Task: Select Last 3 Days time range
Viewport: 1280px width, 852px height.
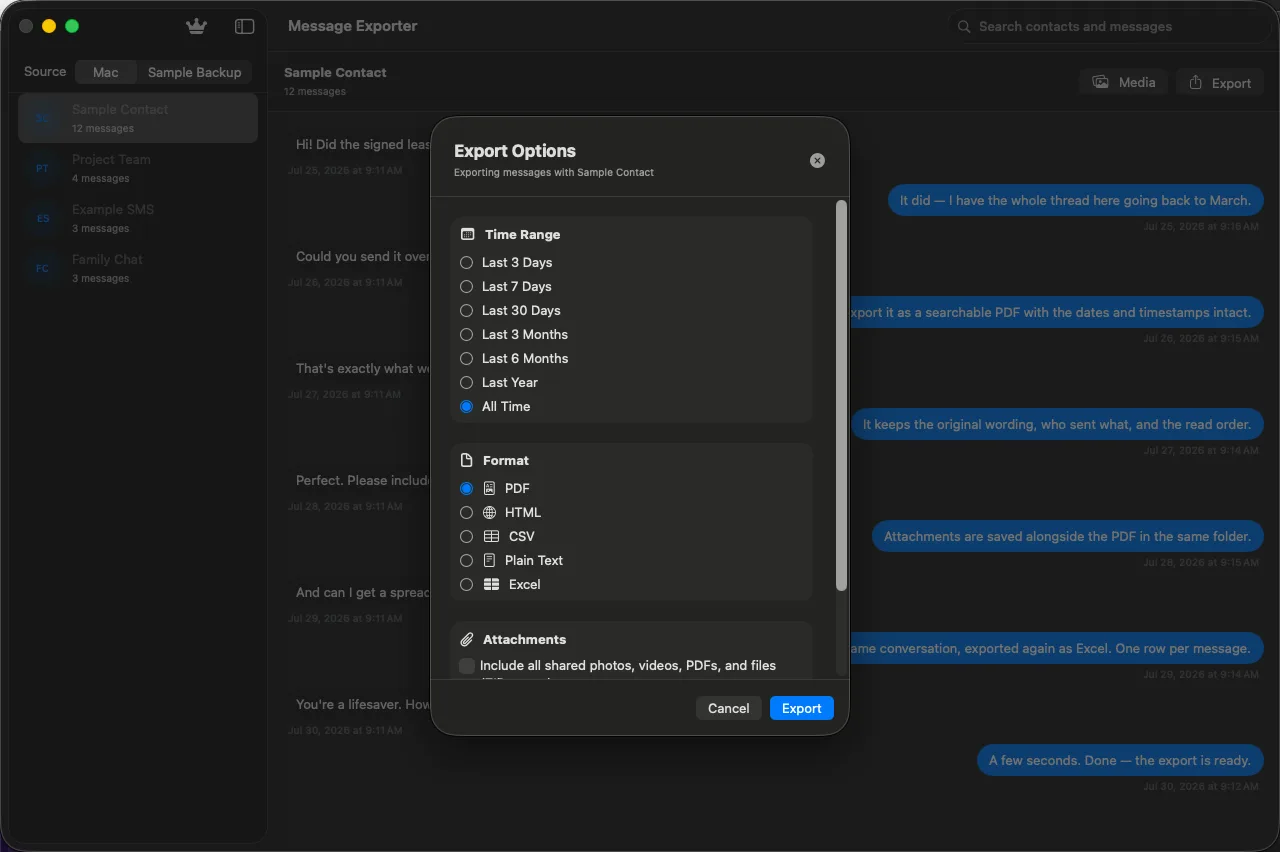Action: point(466,262)
